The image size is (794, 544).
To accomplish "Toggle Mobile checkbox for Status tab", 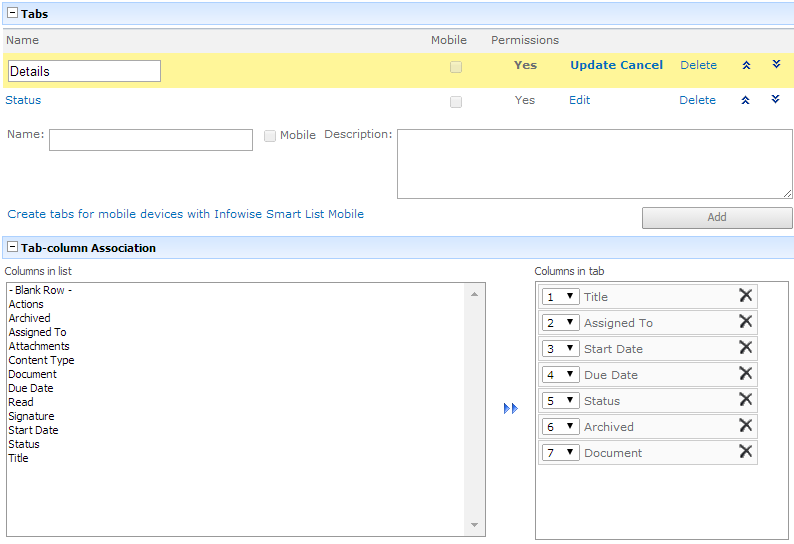I will (456, 102).
